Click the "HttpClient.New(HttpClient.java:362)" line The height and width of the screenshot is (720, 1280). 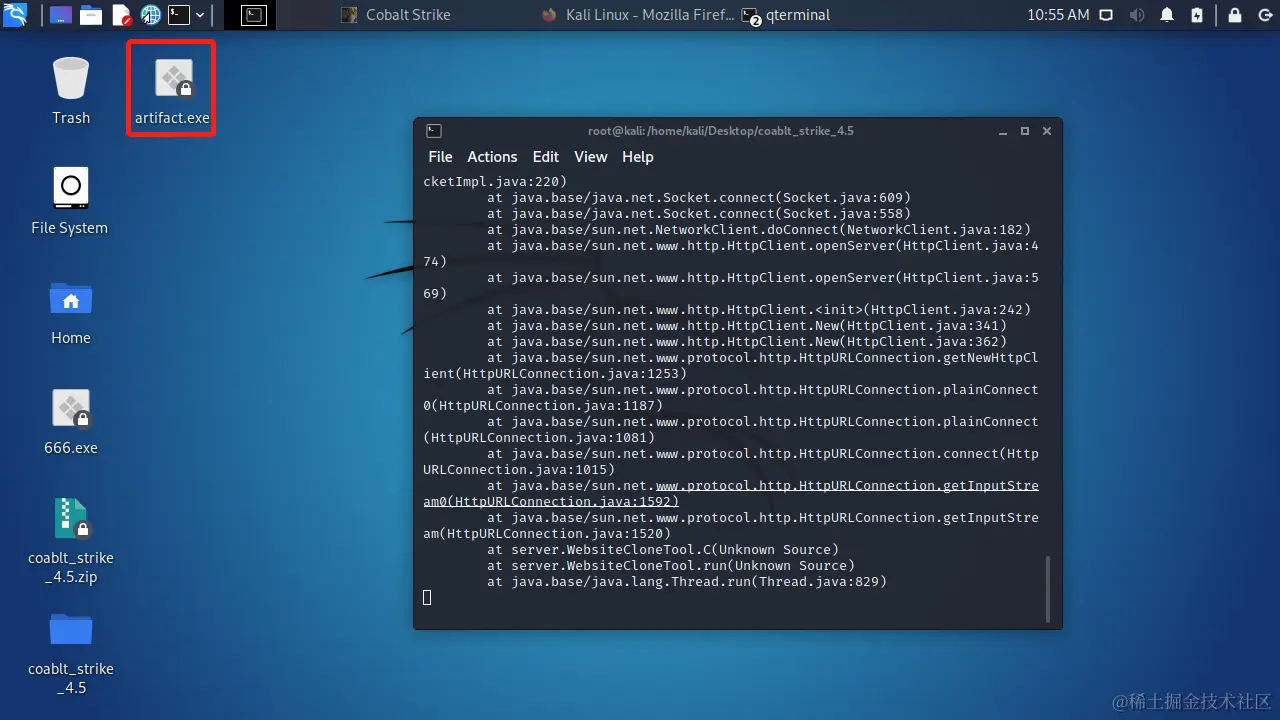click(x=747, y=341)
